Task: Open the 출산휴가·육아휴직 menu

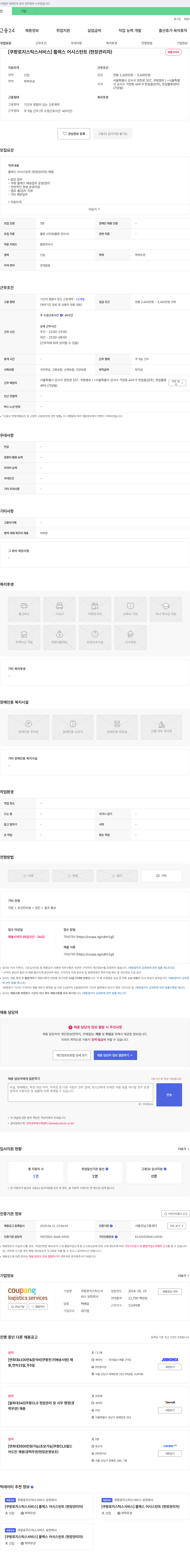Action: pos(173,30)
